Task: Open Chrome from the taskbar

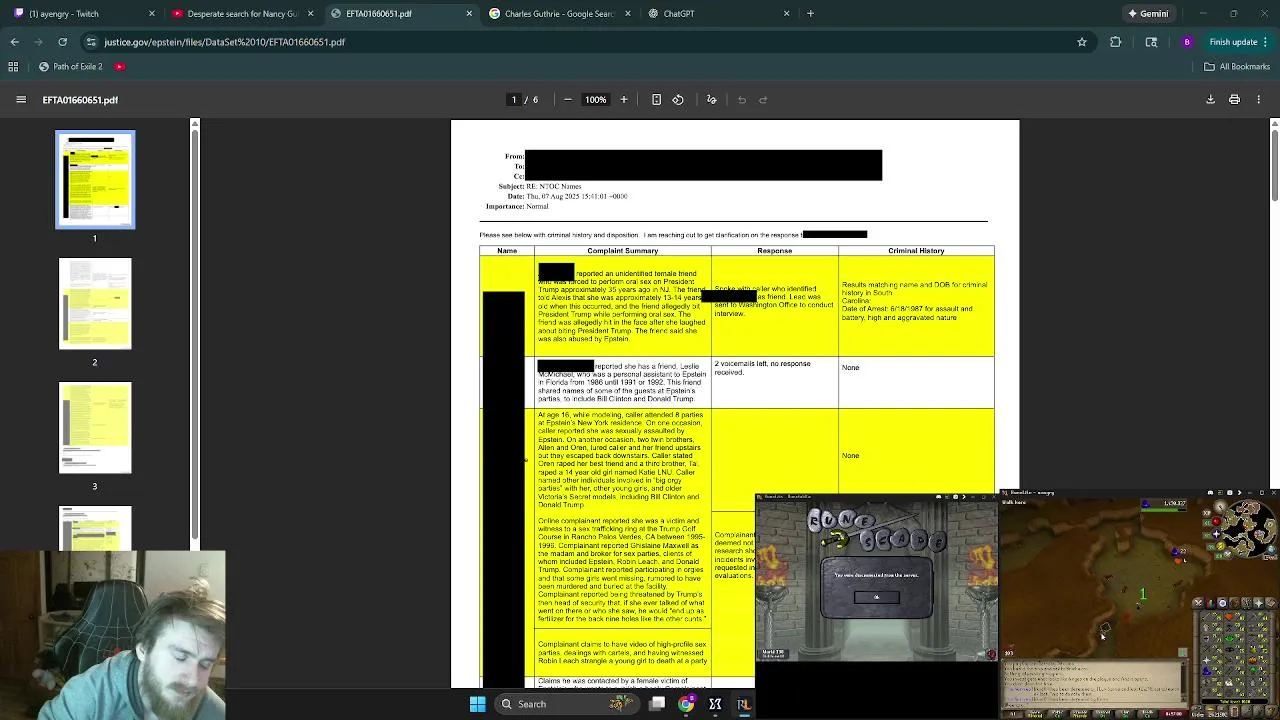Action: point(686,704)
